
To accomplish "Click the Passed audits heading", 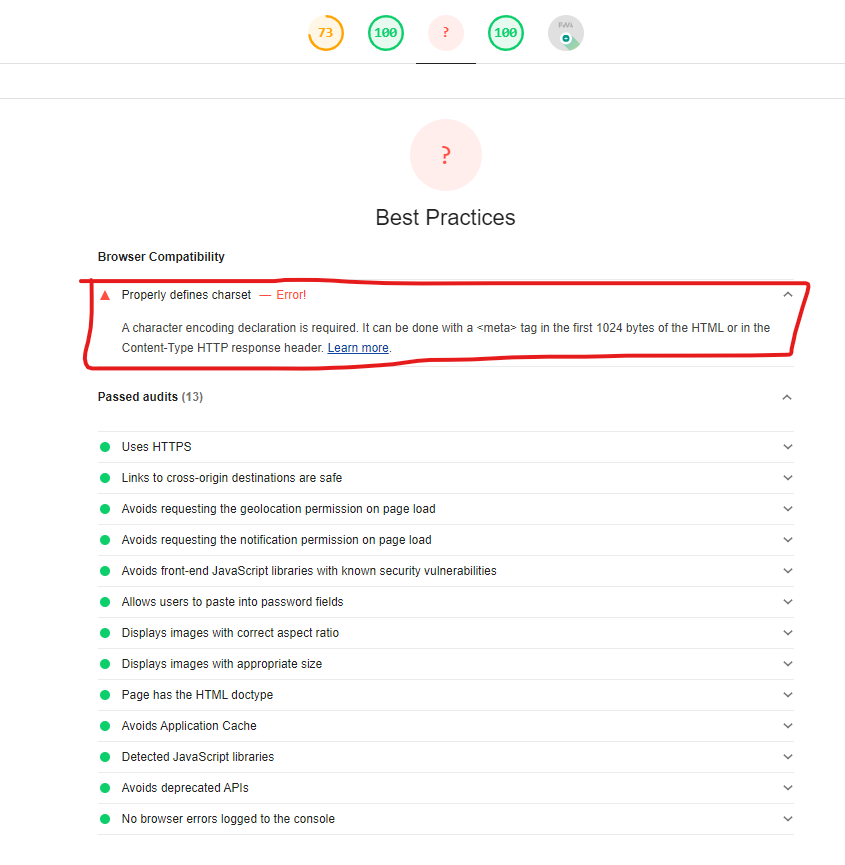I will [x=150, y=397].
